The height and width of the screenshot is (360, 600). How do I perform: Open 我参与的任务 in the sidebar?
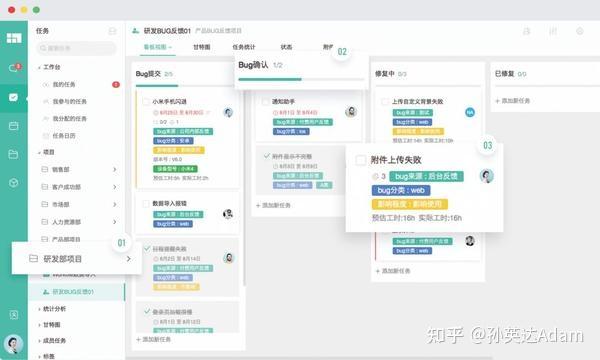[x=70, y=101]
